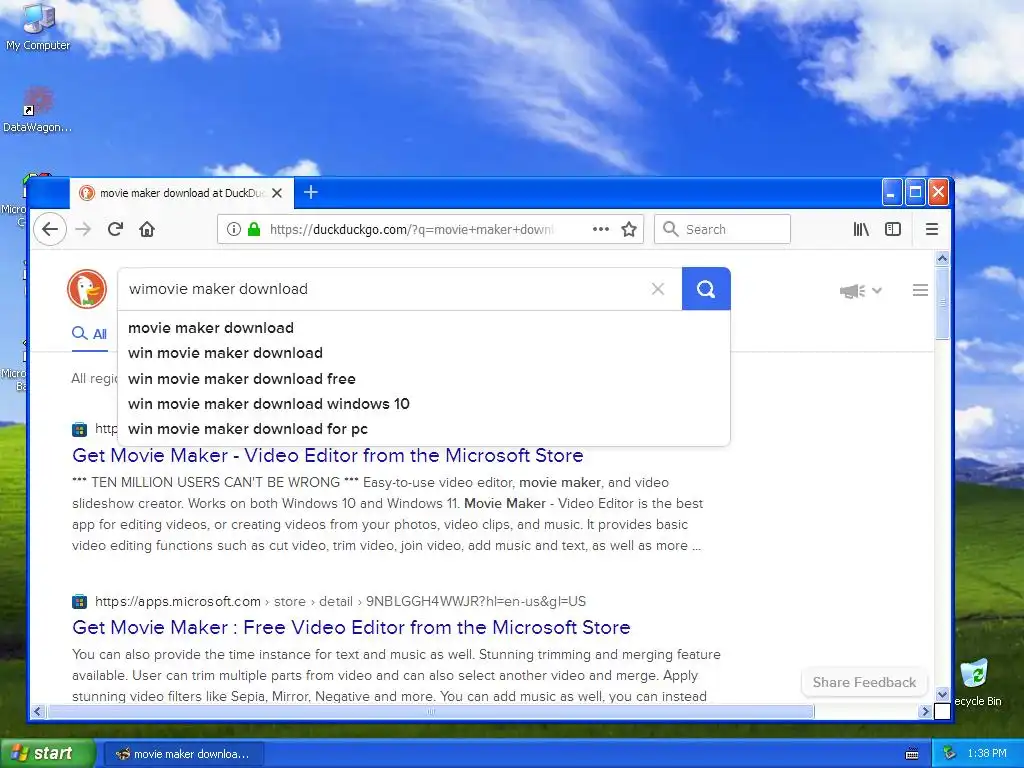The height and width of the screenshot is (768, 1024).
Task: Click the Microsoft favicon of first result
Action: [79, 429]
